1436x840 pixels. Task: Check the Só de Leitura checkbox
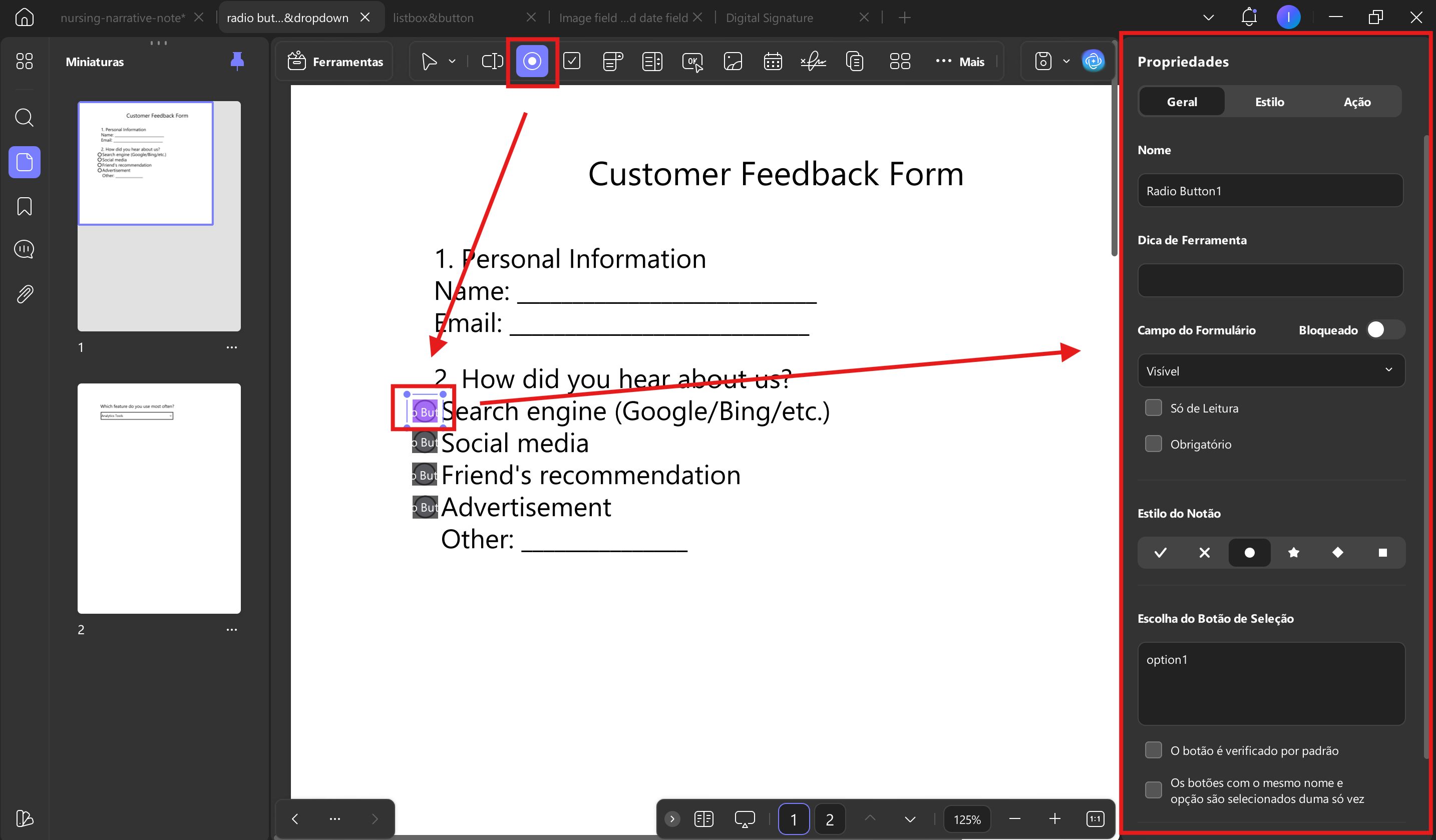(1154, 407)
